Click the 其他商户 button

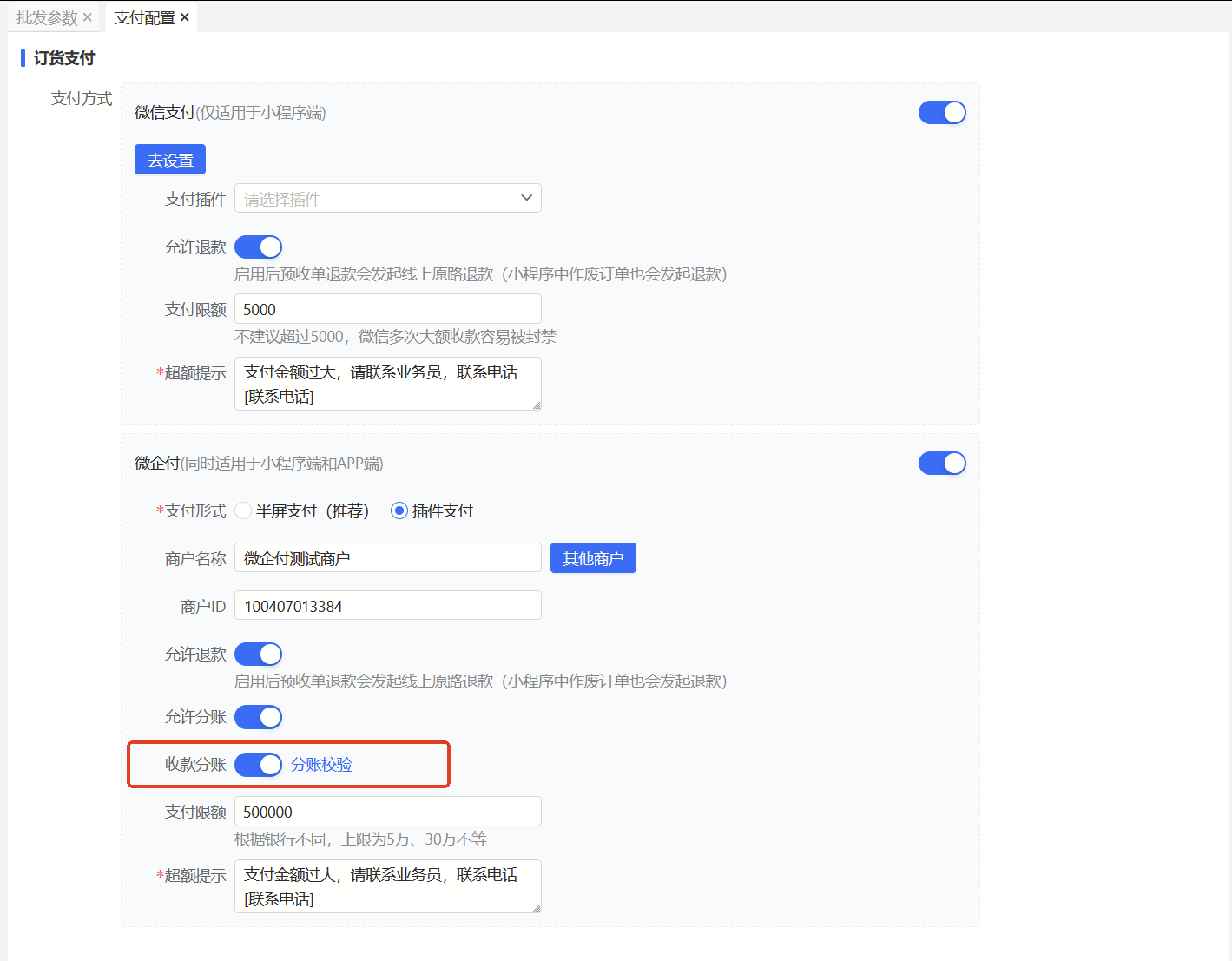(593, 558)
